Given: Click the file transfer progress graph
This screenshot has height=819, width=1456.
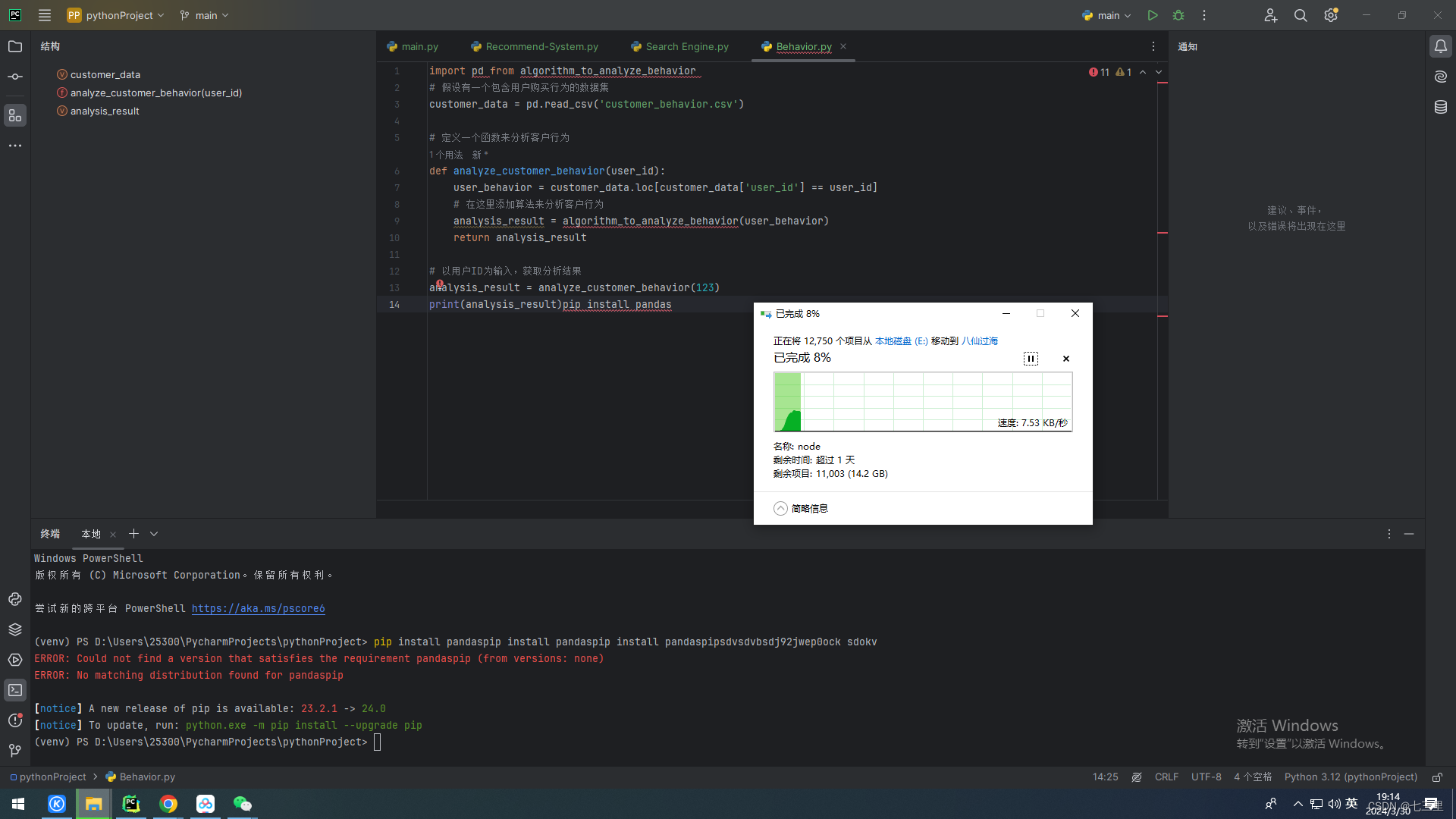Looking at the screenshot, I should coord(922,402).
